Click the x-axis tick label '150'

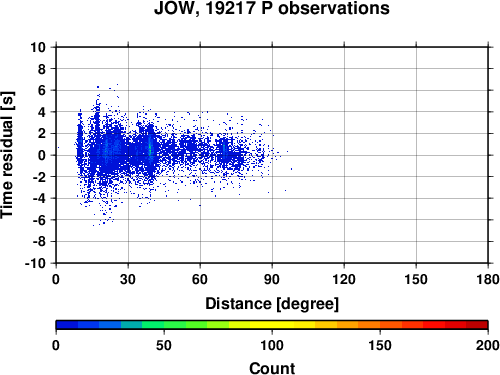[x=416, y=279]
